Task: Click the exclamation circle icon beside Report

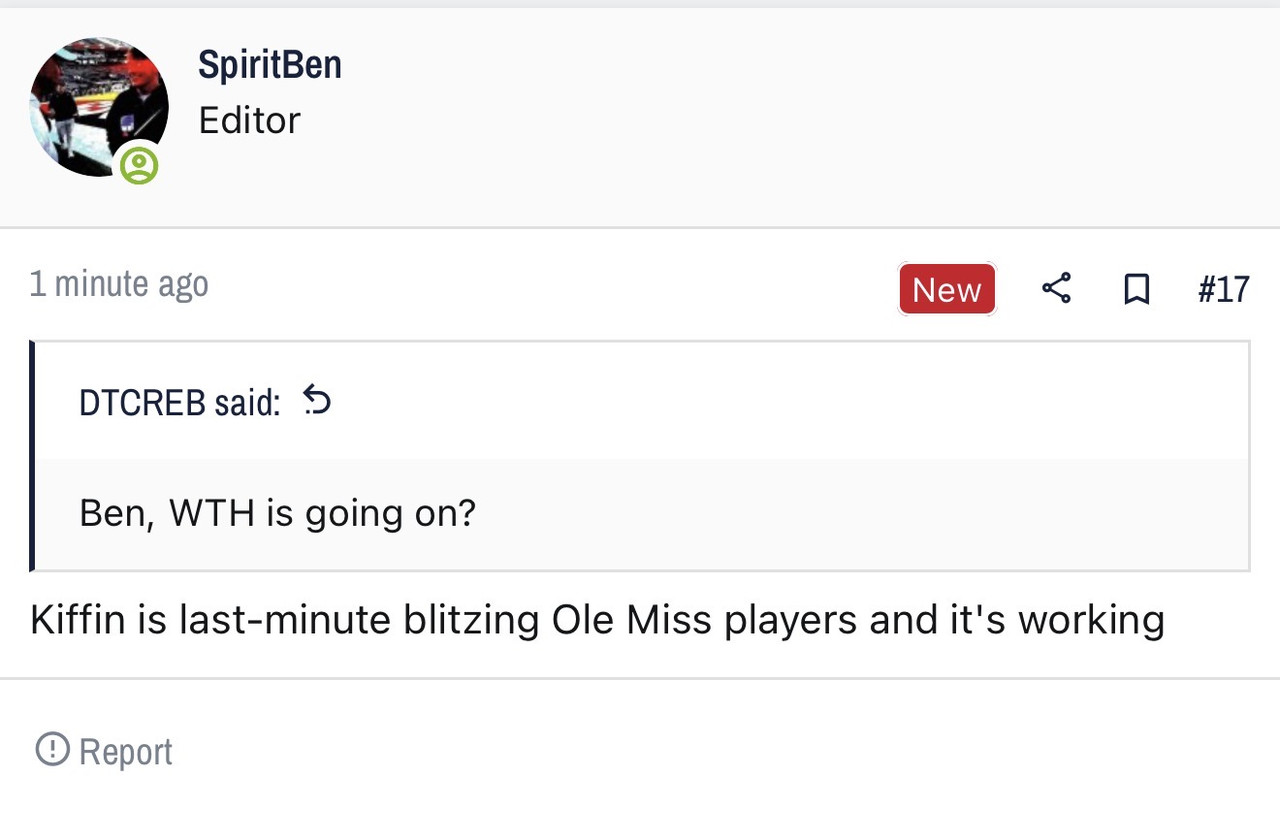Action: click(52, 749)
